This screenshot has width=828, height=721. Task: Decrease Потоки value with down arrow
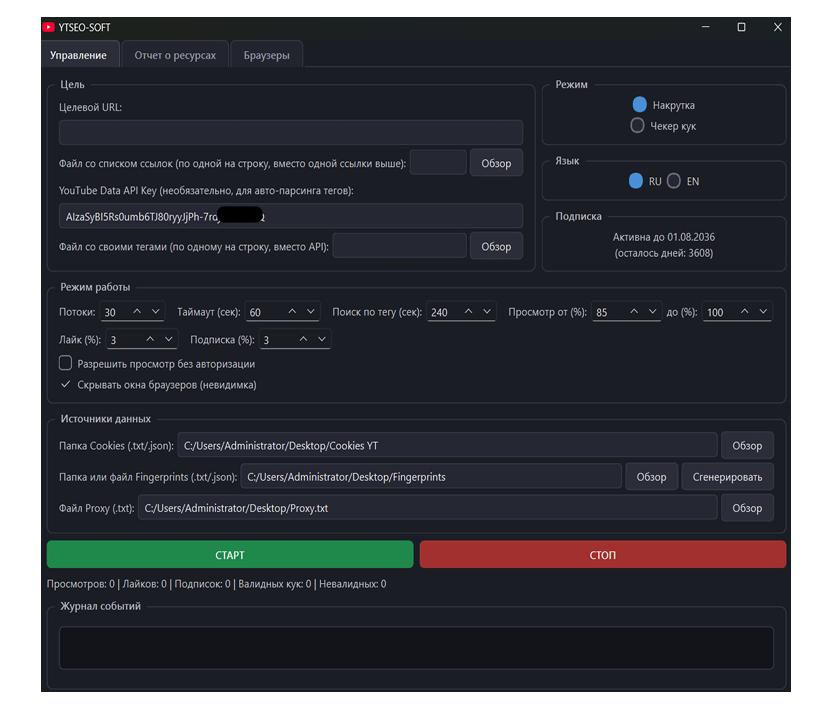coord(156,312)
